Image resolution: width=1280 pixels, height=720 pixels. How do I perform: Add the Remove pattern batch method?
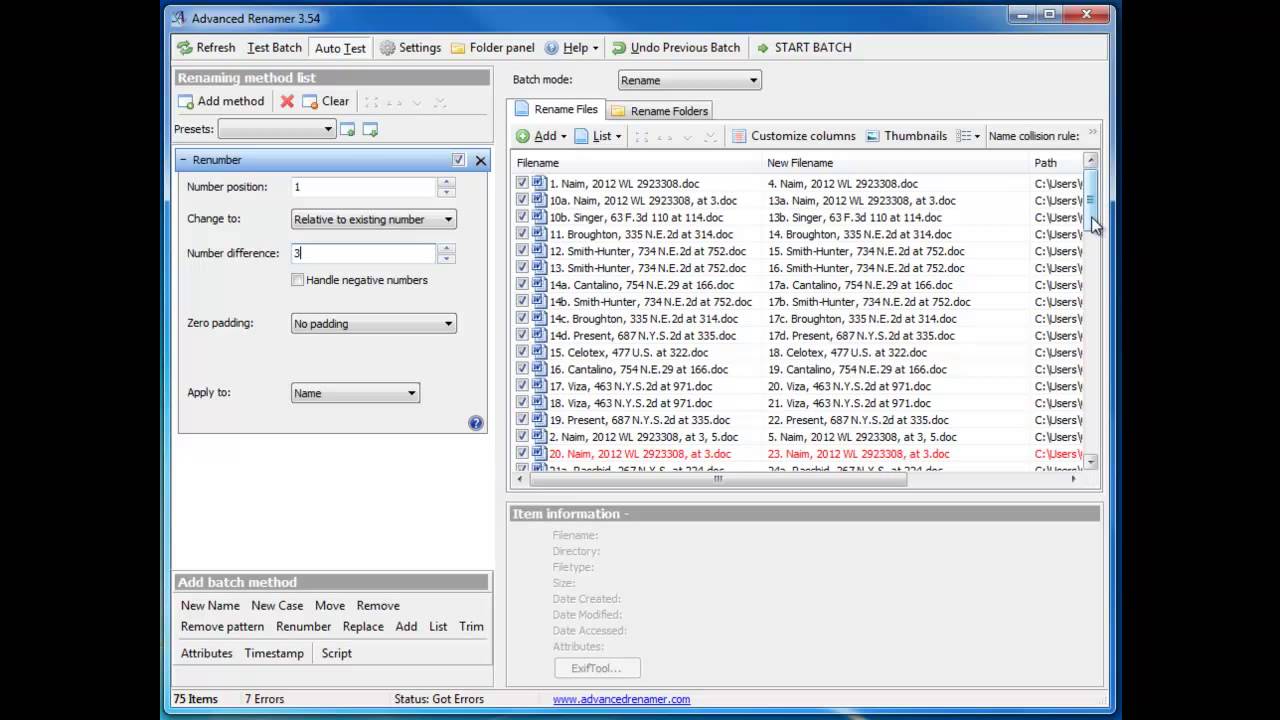tap(222, 627)
